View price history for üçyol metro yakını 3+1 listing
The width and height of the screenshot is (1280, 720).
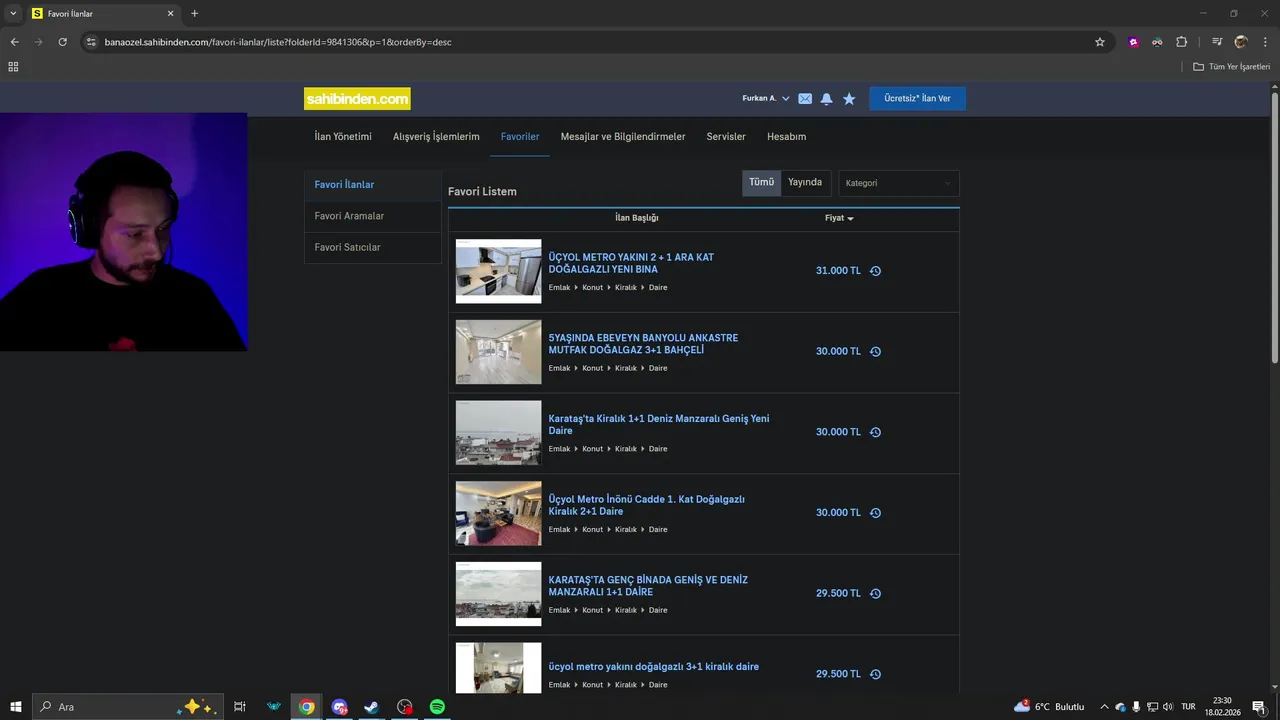click(875, 674)
